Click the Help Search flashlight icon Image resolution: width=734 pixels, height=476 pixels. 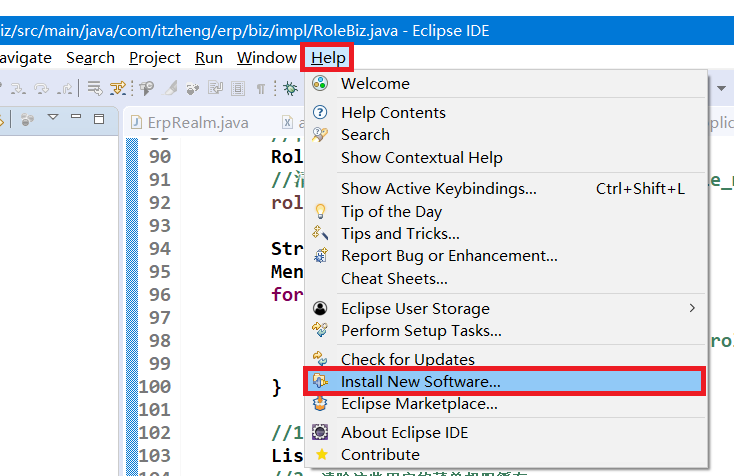point(320,134)
